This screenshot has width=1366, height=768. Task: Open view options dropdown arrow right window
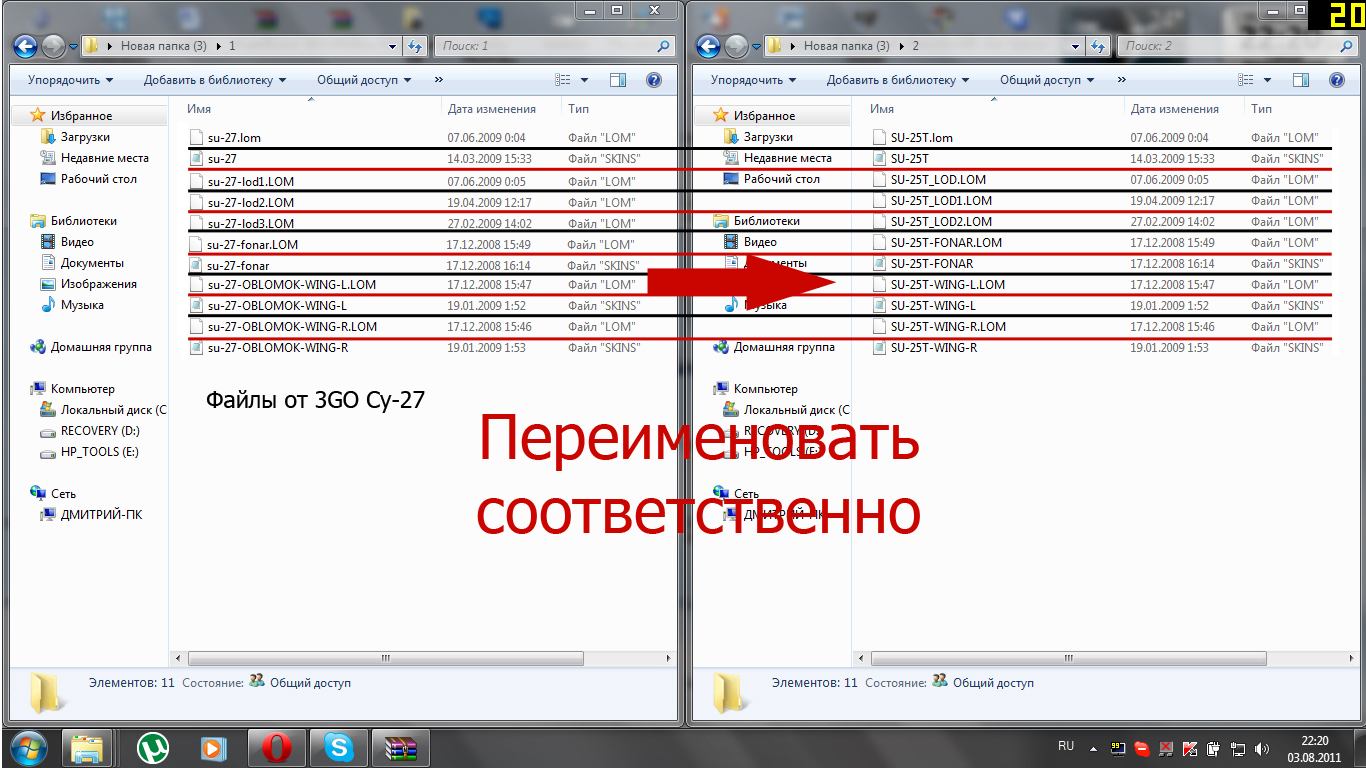coord(1267,80)
